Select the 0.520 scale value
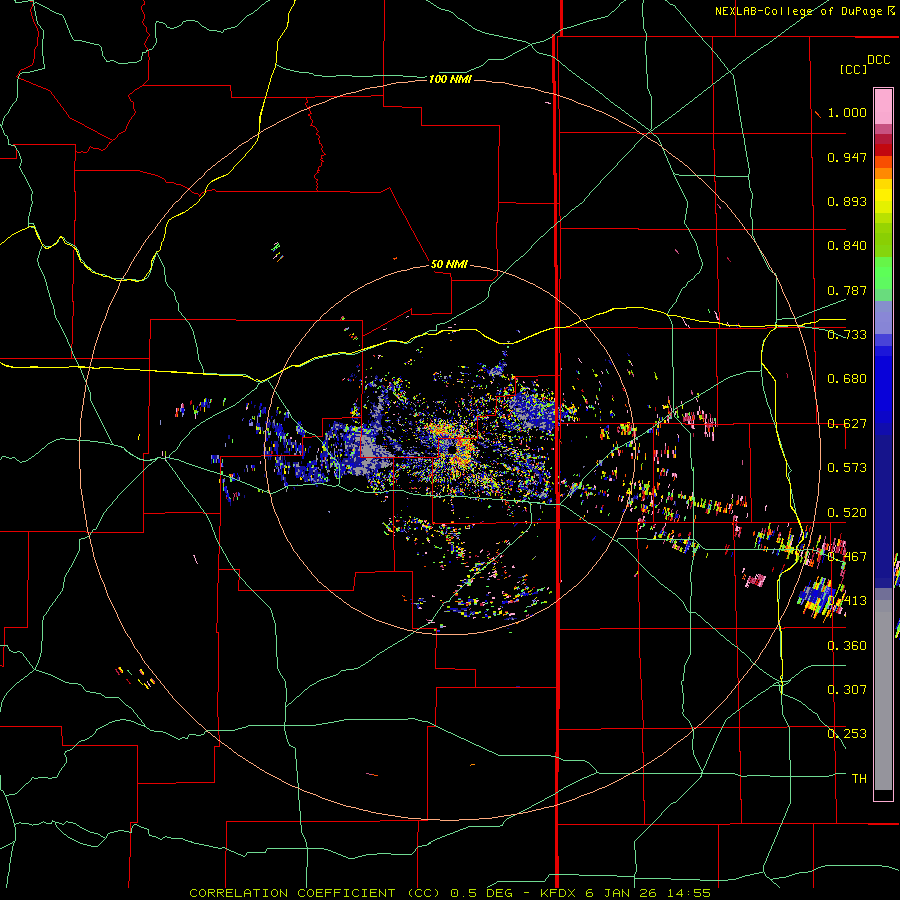Screen dimensions: 900x900 click(847, 513)
